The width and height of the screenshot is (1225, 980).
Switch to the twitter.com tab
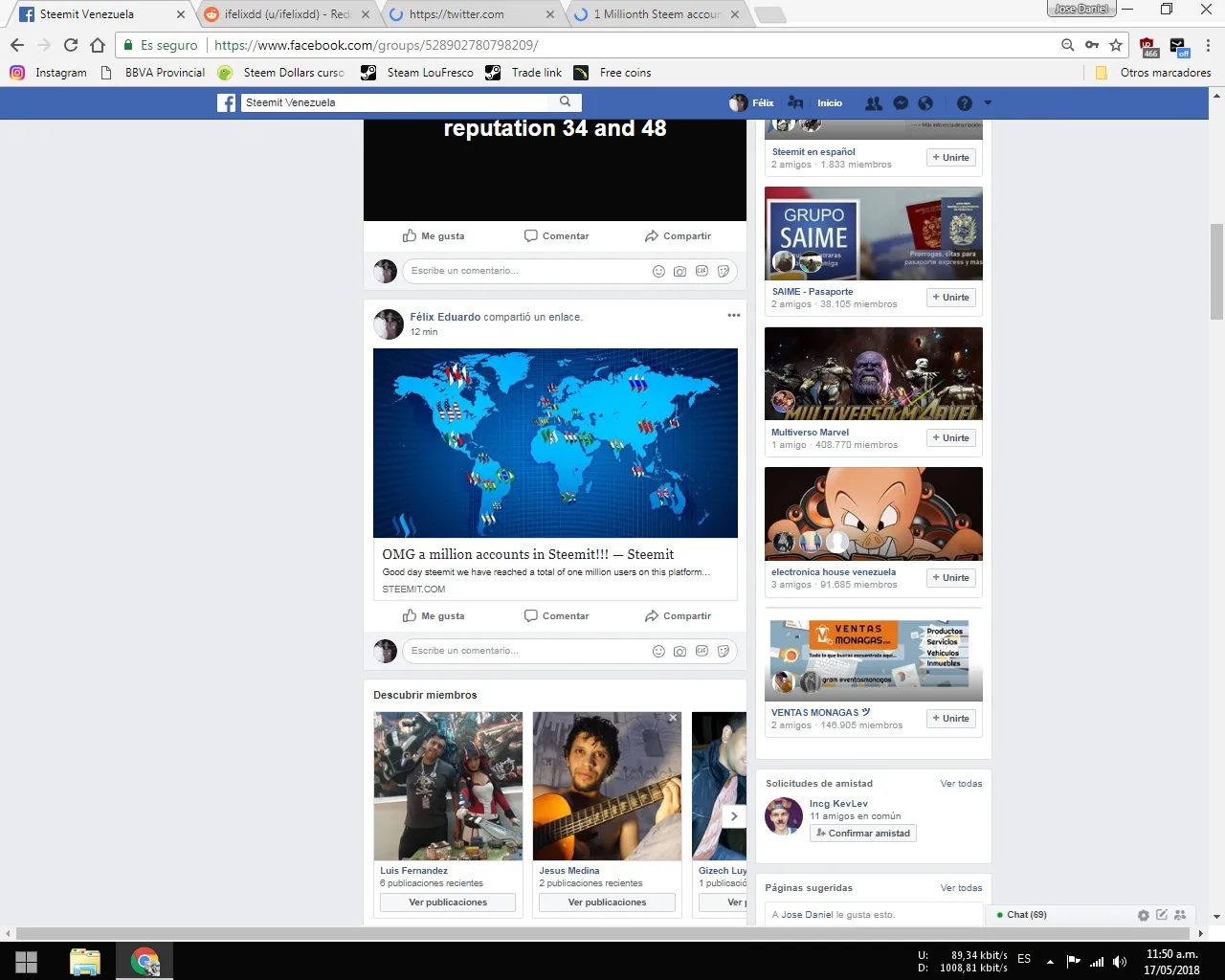[x=469, y=14]
